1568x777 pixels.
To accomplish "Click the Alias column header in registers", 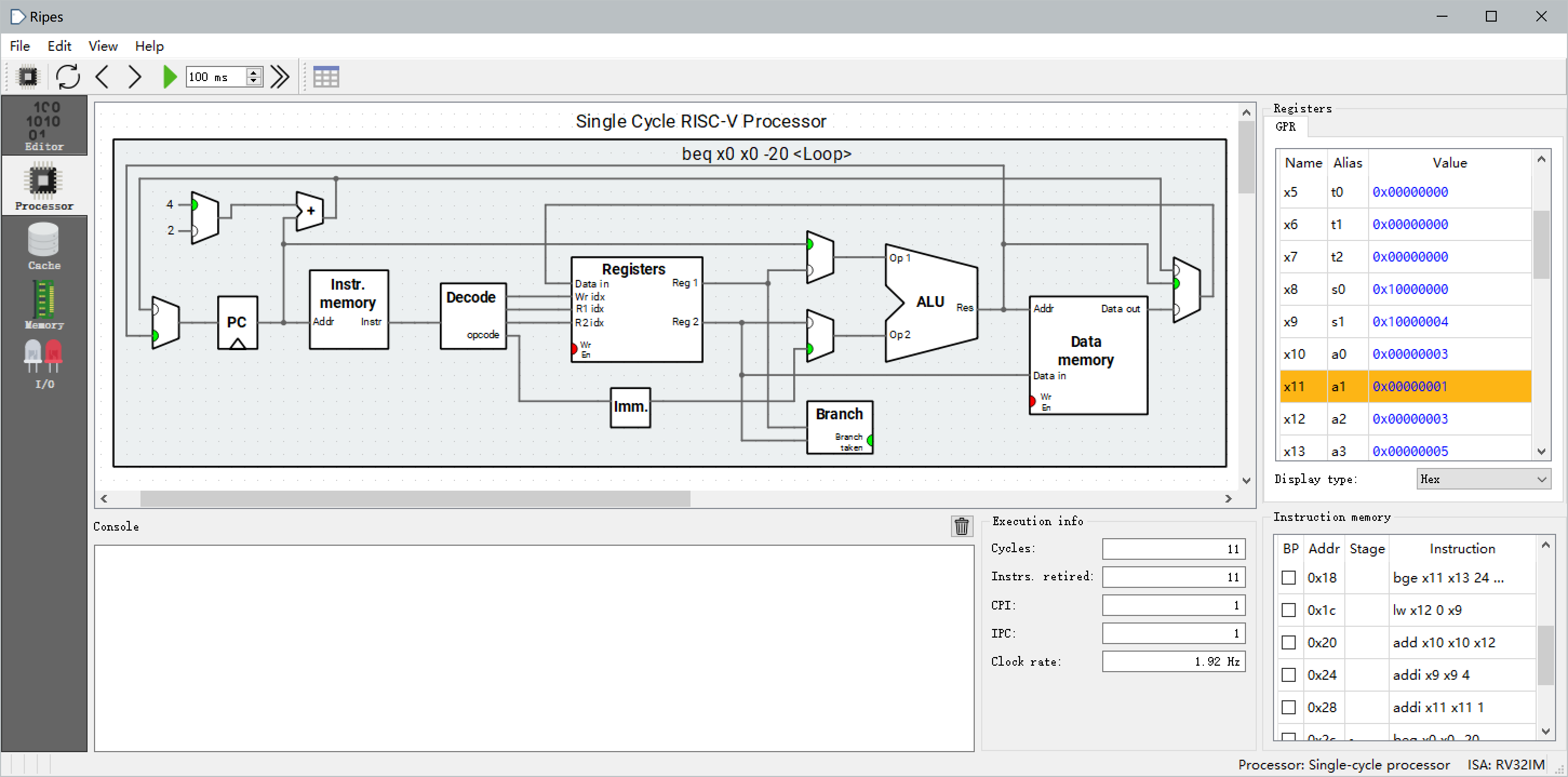I will point(1347,163).
